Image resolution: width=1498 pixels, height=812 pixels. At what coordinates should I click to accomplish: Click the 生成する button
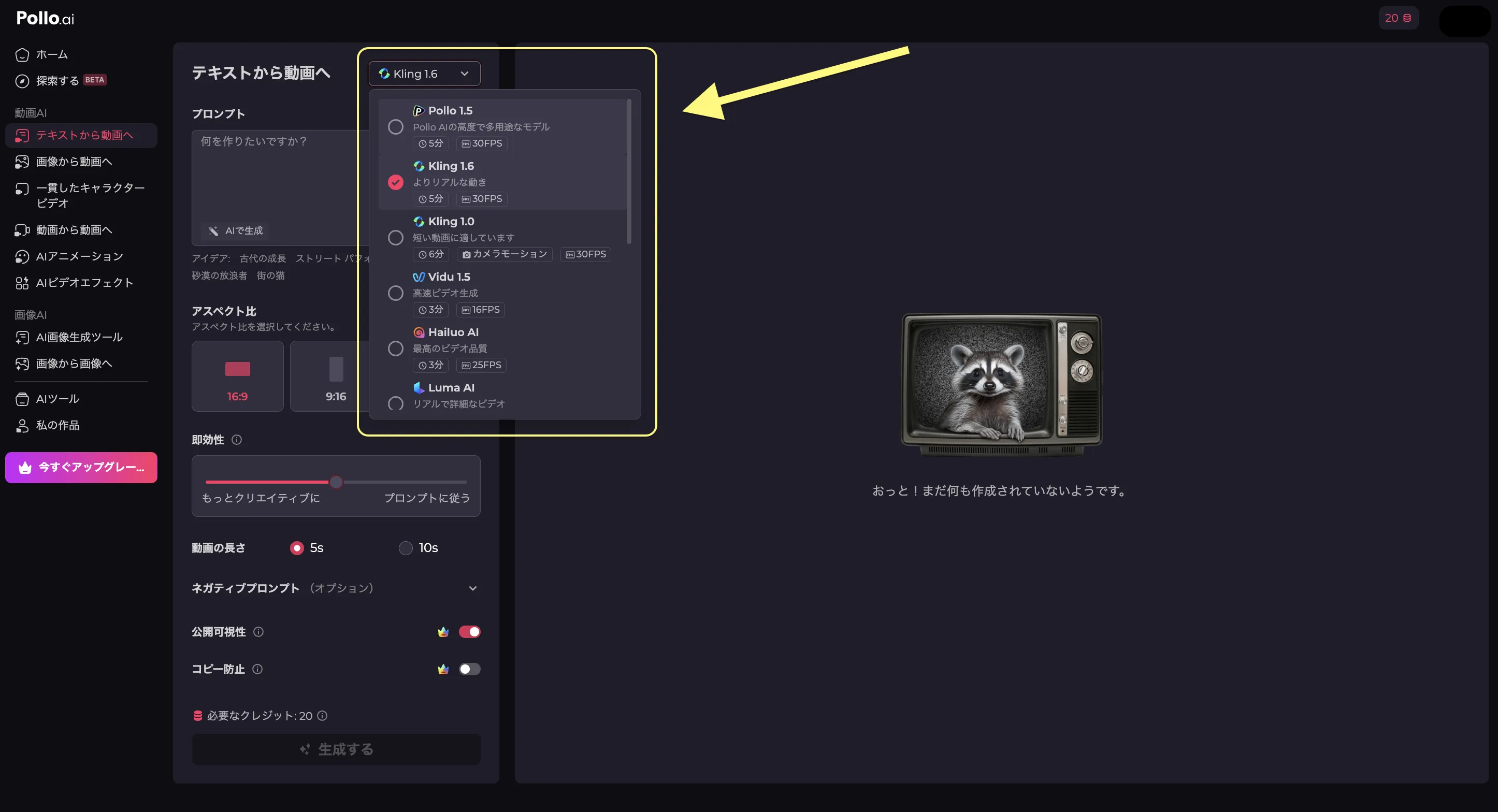[336, 749]
